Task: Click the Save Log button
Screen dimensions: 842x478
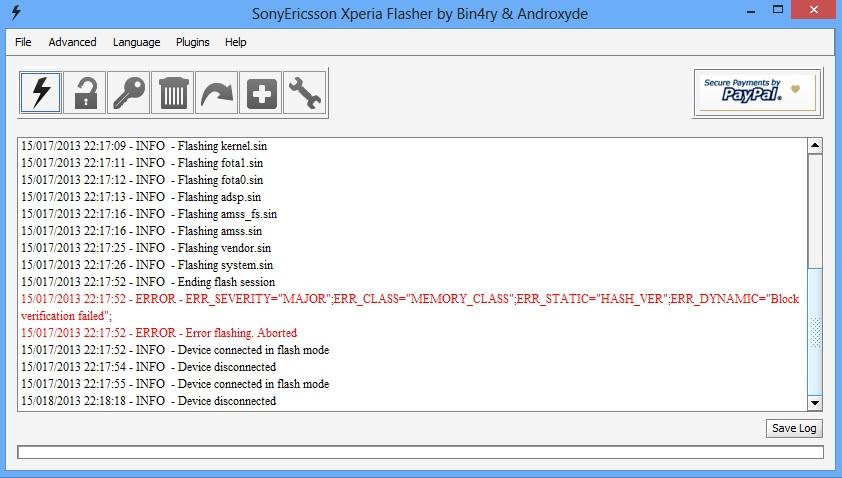Action: pos(794,428)
